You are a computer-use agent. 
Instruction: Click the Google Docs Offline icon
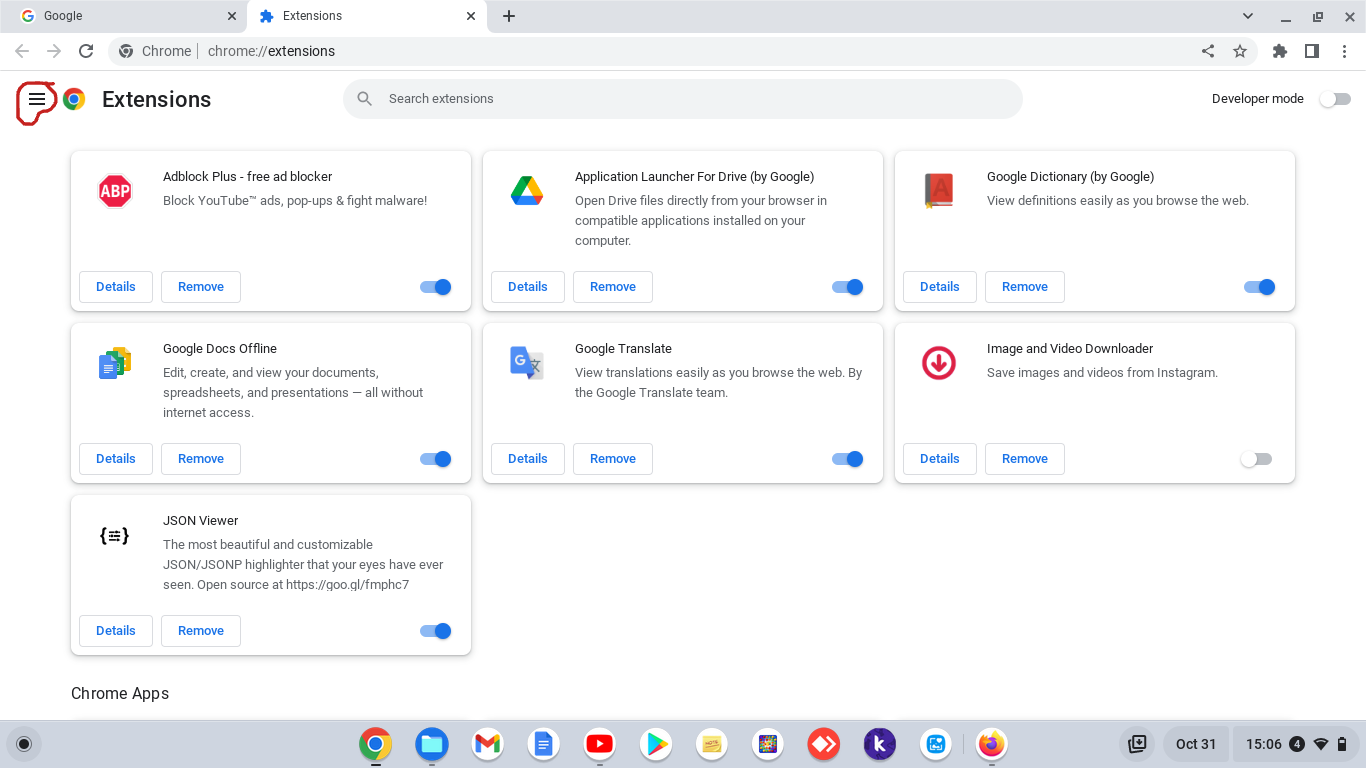click(115, 362)
